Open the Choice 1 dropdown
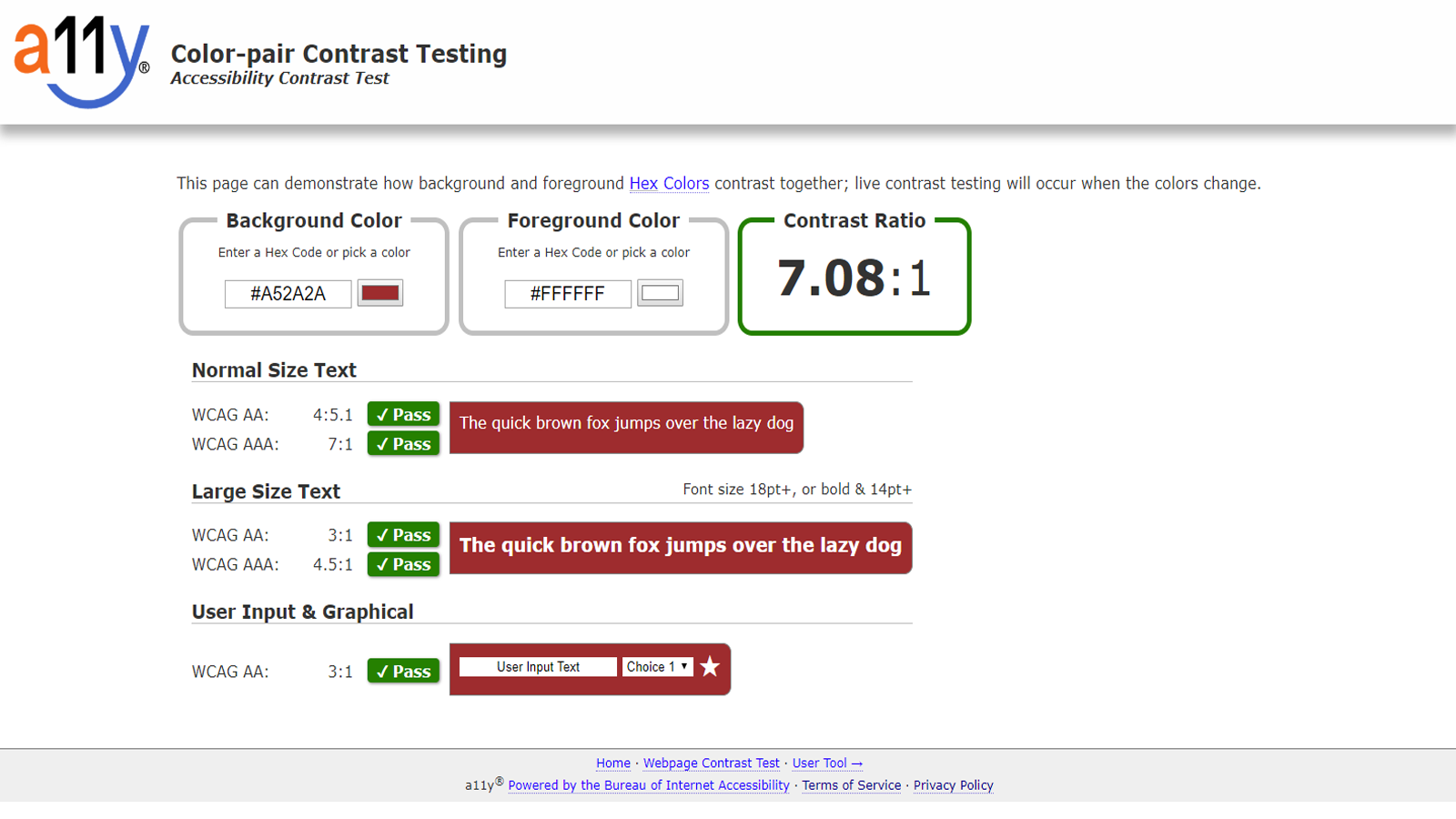The image size is (1456, 819). tap(657, 667)
